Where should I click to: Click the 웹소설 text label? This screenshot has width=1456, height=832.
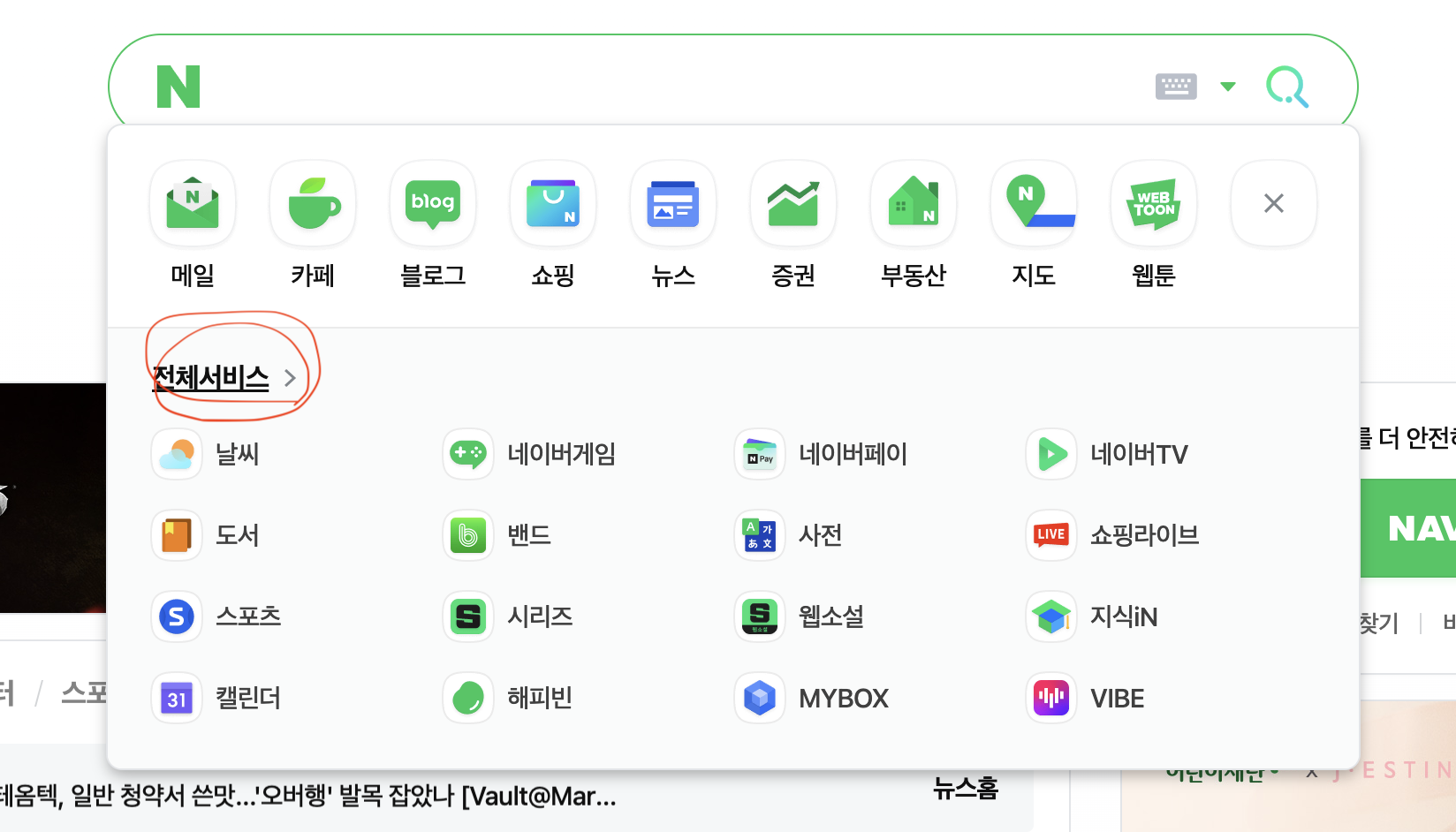pos(831,616)
